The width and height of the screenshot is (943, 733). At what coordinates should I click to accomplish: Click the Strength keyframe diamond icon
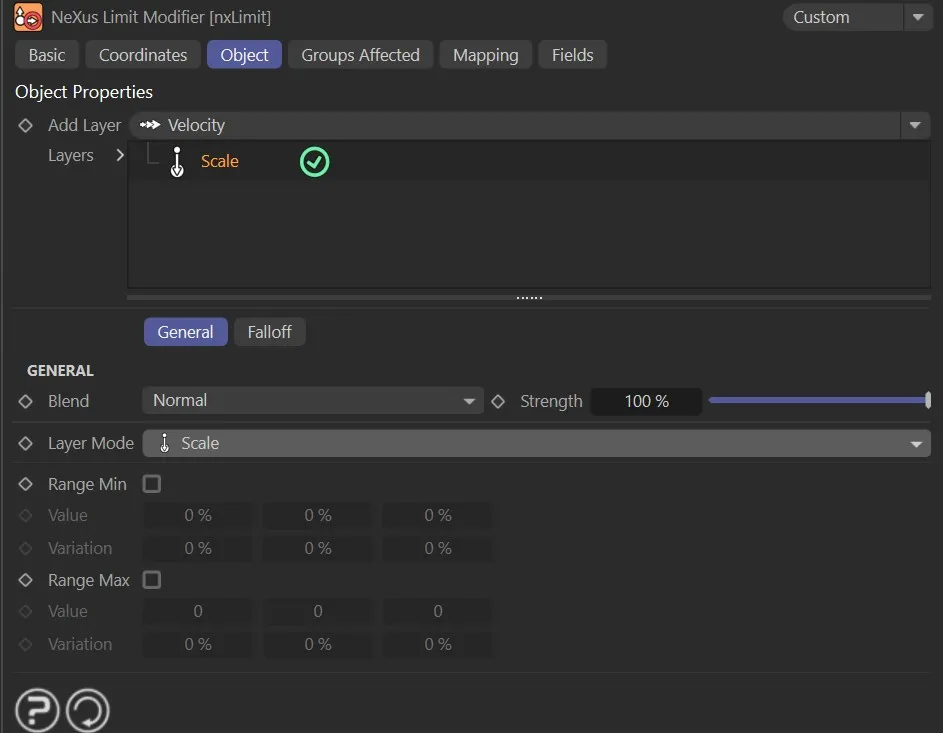[x=498, y=401]
